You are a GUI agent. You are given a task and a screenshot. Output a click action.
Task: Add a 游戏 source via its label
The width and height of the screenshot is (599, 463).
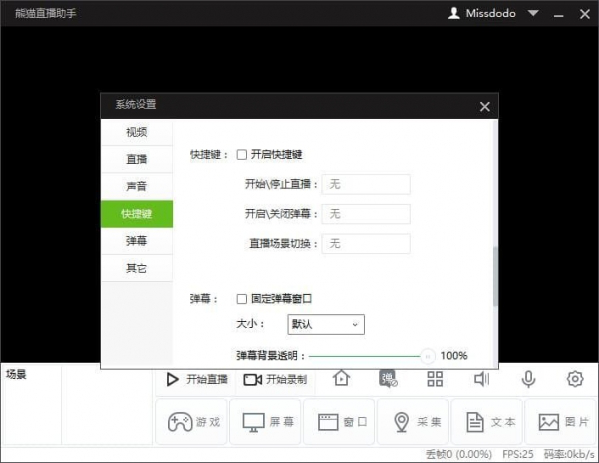coord(208,422)
